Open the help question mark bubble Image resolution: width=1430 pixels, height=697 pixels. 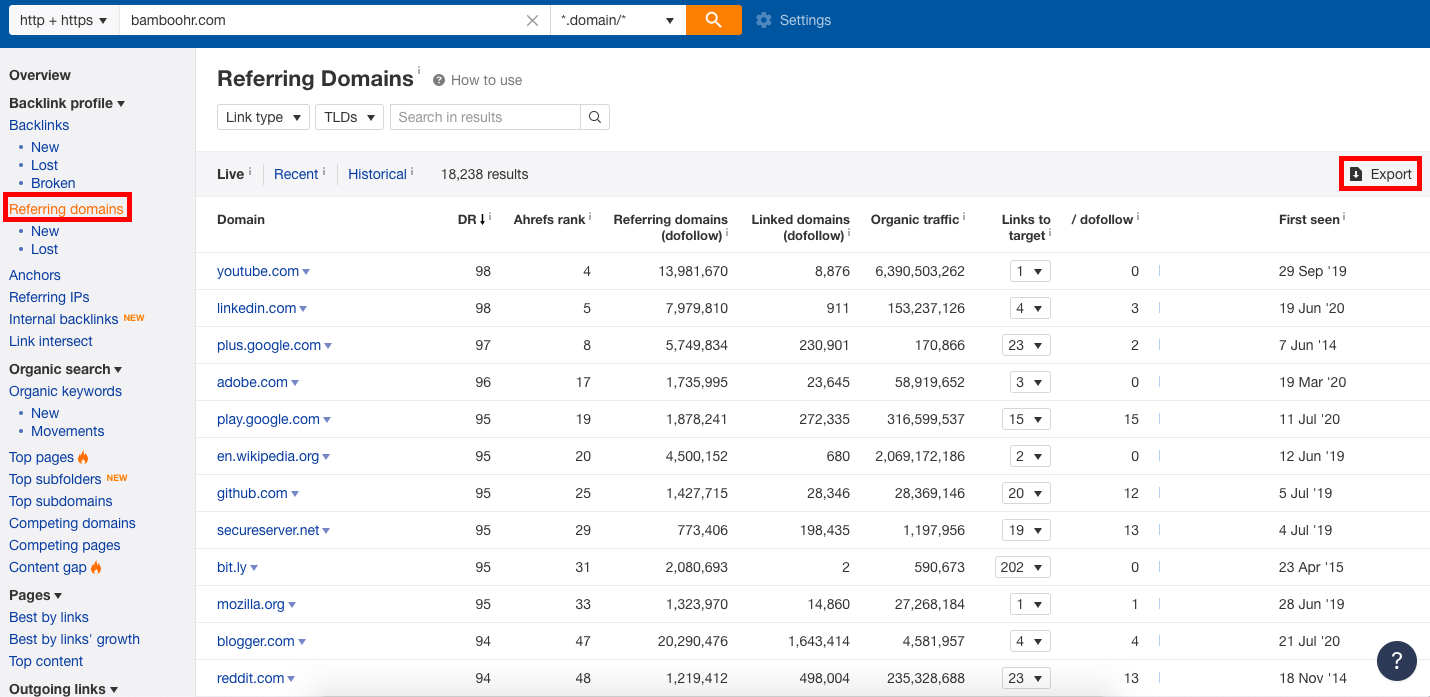click(x=1396, y=660)
